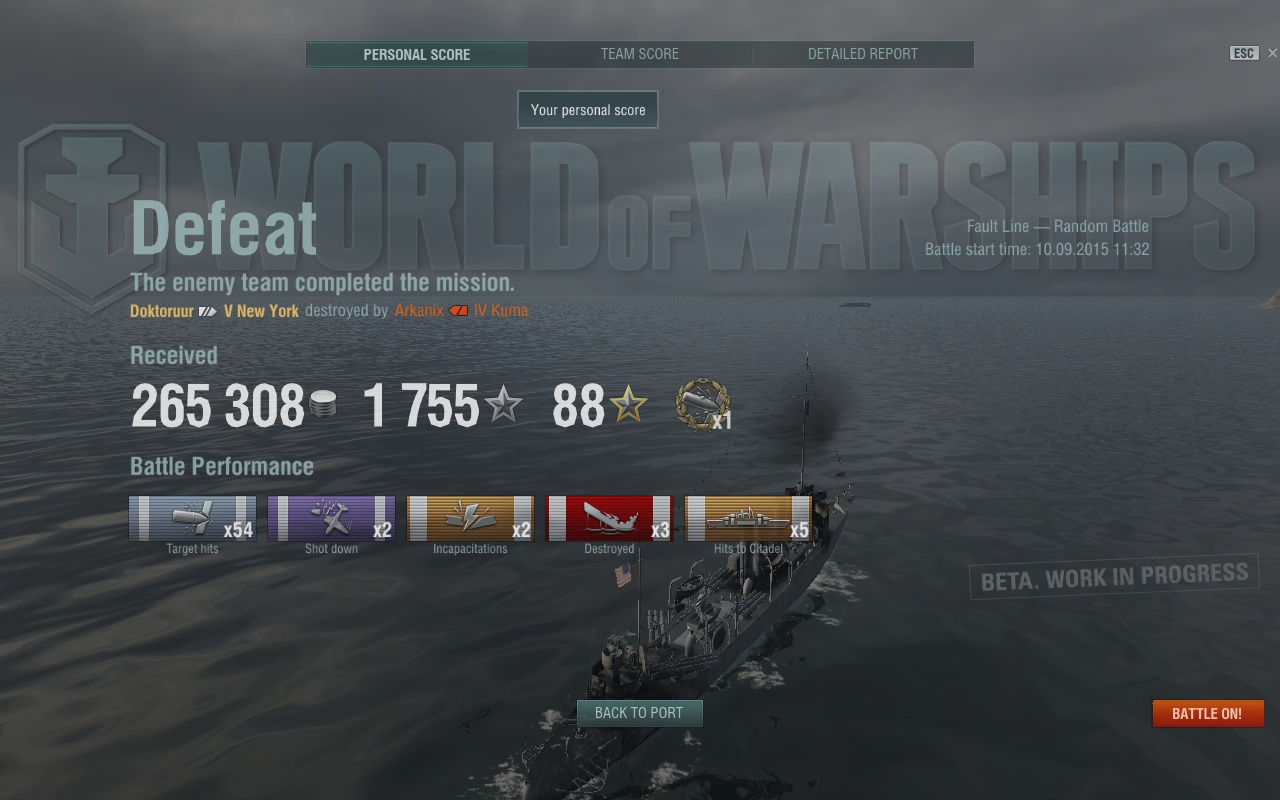Click the achievement medal badge icon
1280x800 pixels.
(702, 405)
